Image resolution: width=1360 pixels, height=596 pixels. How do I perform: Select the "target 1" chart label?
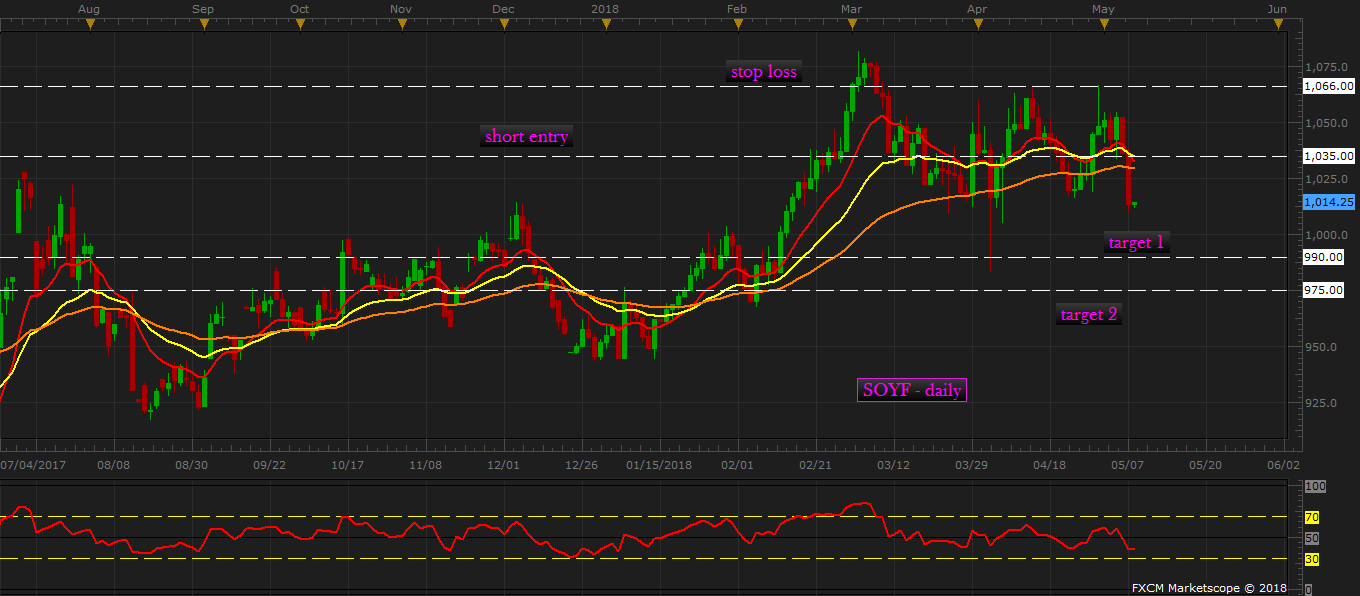click(x=1135, y=242)
